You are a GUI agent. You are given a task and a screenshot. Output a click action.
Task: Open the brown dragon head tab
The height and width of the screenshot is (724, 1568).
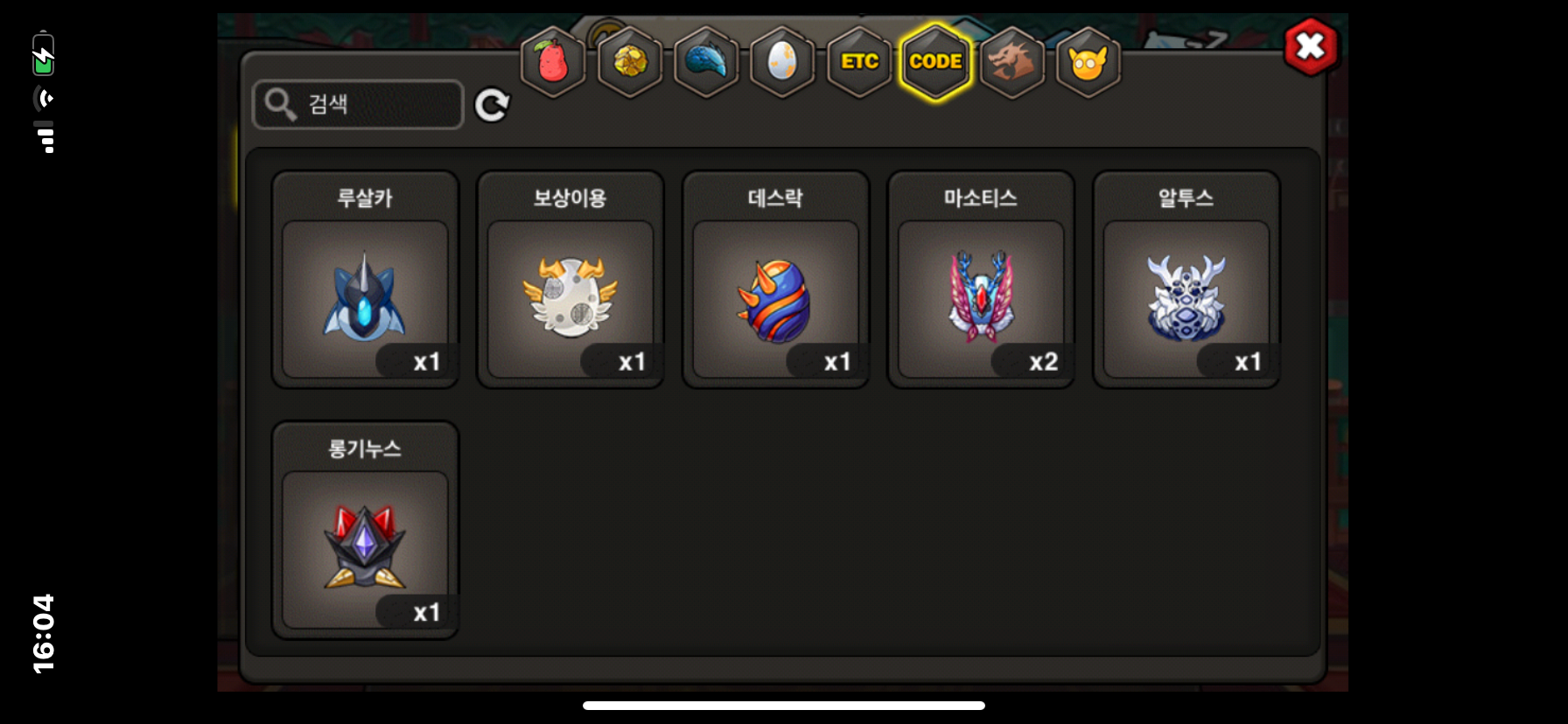(x=1011, y=62)
